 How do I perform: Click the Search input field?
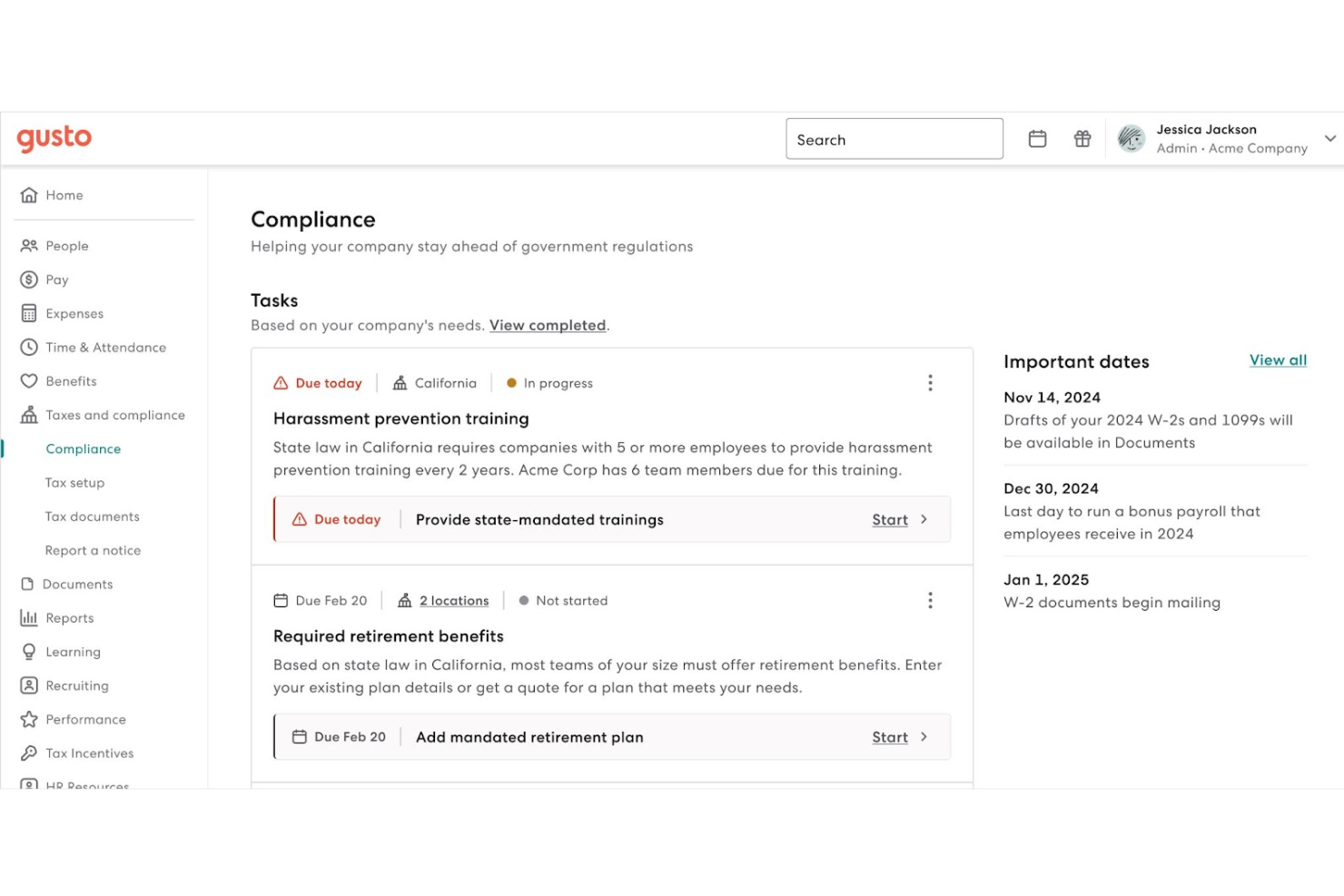pyautogui.click(x=894, y=138)
